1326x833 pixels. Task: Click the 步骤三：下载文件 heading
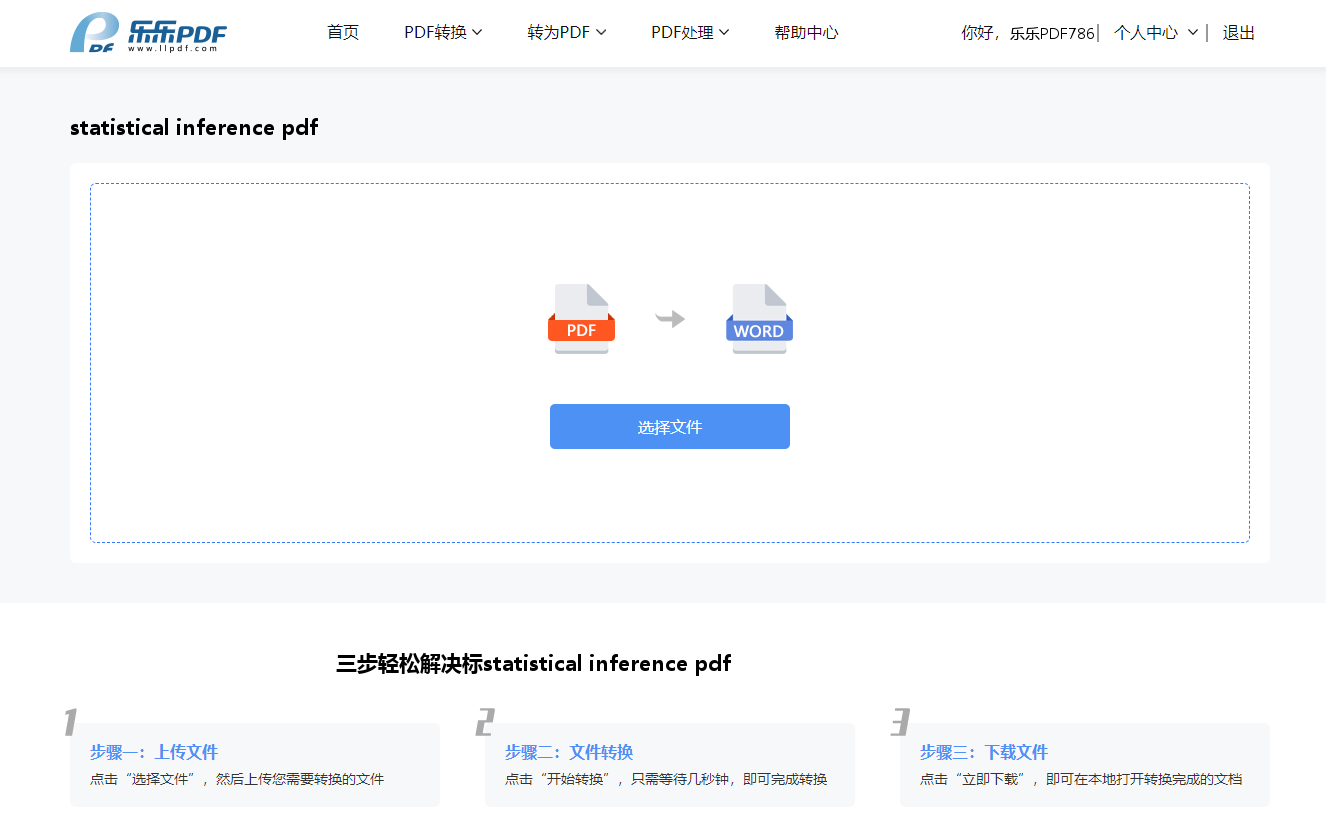tap(984, 752)
